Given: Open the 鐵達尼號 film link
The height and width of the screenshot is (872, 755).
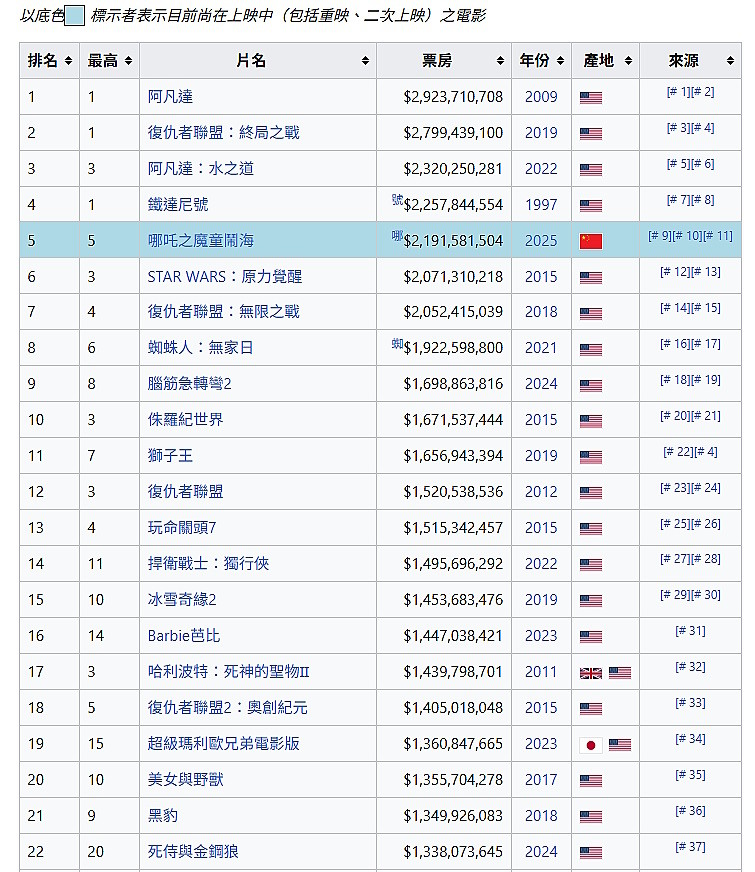Looking at the screenshot, I should coord(178,205).
